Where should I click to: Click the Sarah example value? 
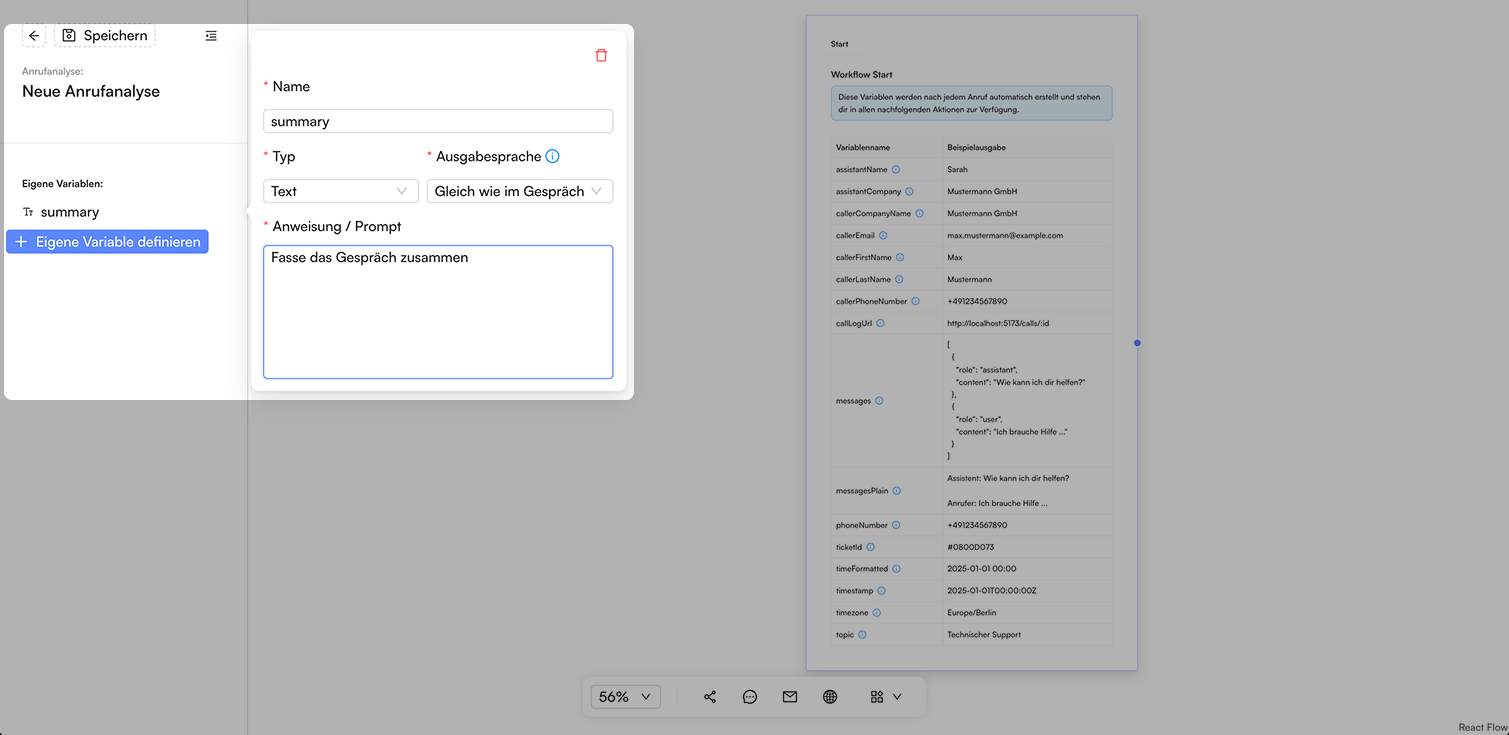point(958,170)
